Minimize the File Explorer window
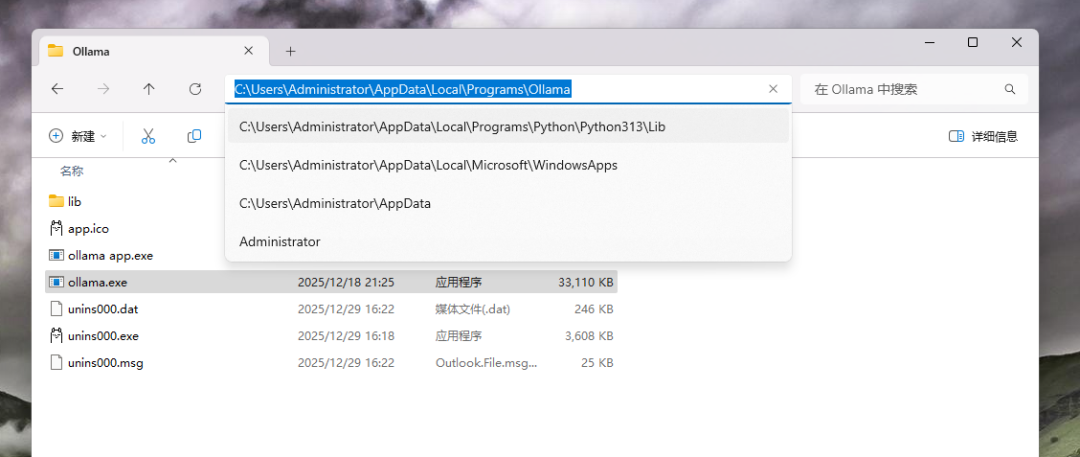 coord(929,43)
